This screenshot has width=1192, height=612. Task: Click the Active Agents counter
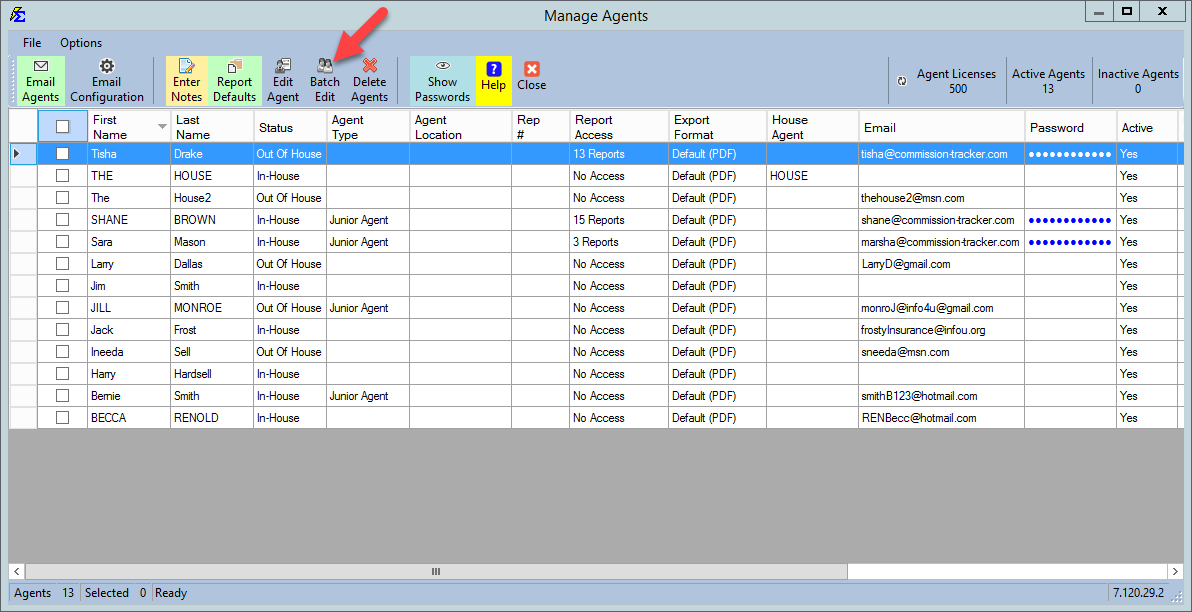(x=1048, y=80)
